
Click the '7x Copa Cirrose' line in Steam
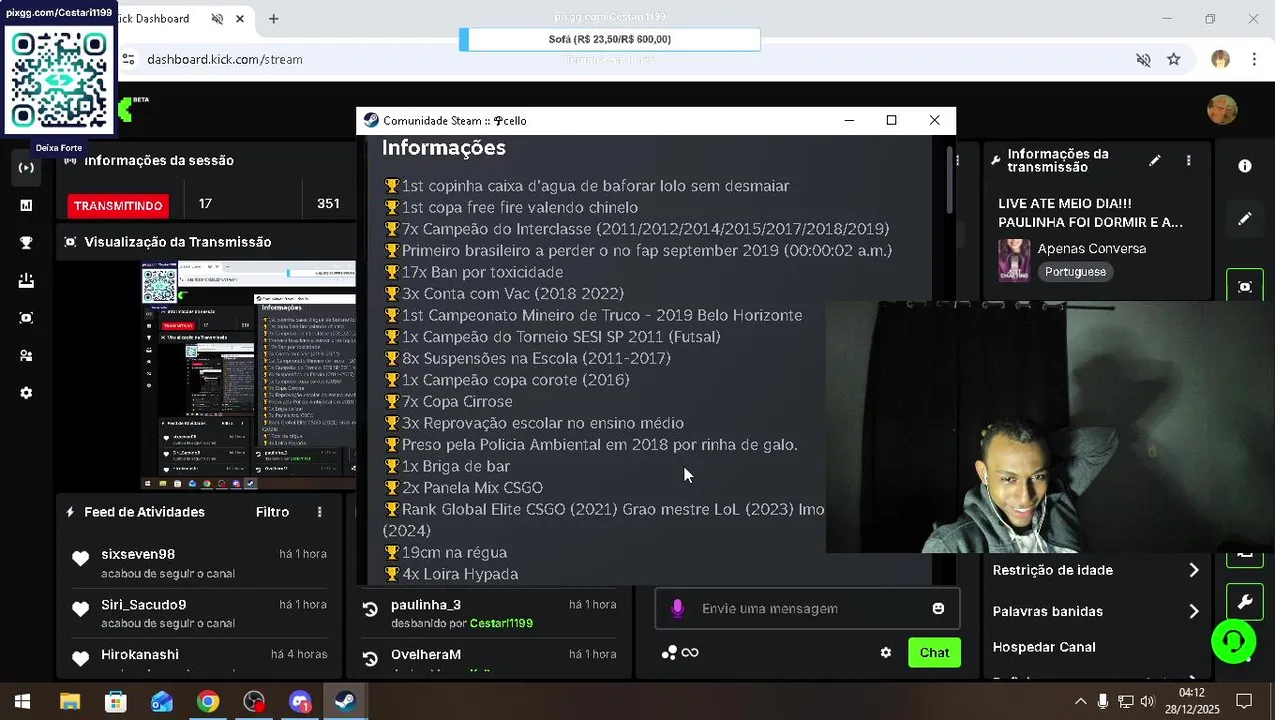[448, 402]
